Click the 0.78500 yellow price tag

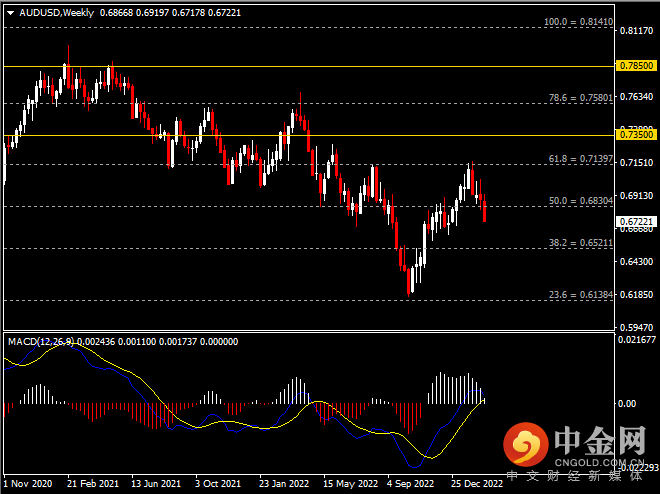(x=635, y=66)
